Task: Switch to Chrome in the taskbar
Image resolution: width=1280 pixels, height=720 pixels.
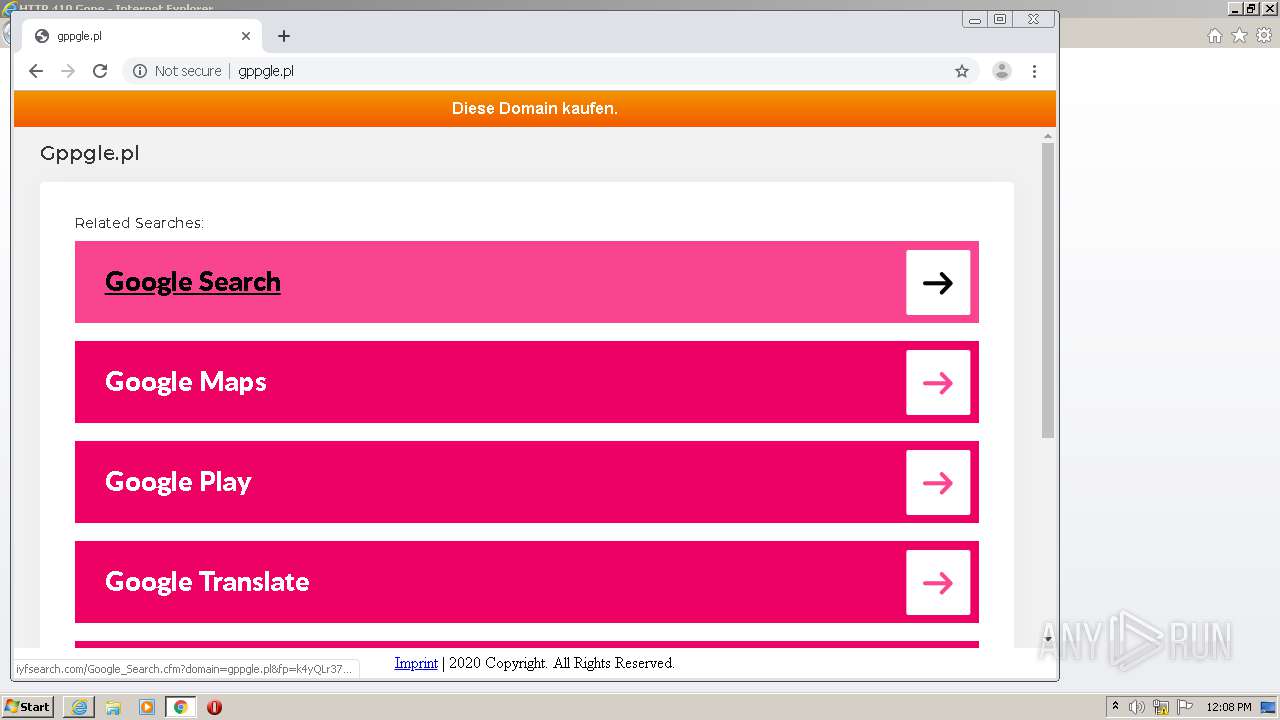Action: (x=180, y=707)
